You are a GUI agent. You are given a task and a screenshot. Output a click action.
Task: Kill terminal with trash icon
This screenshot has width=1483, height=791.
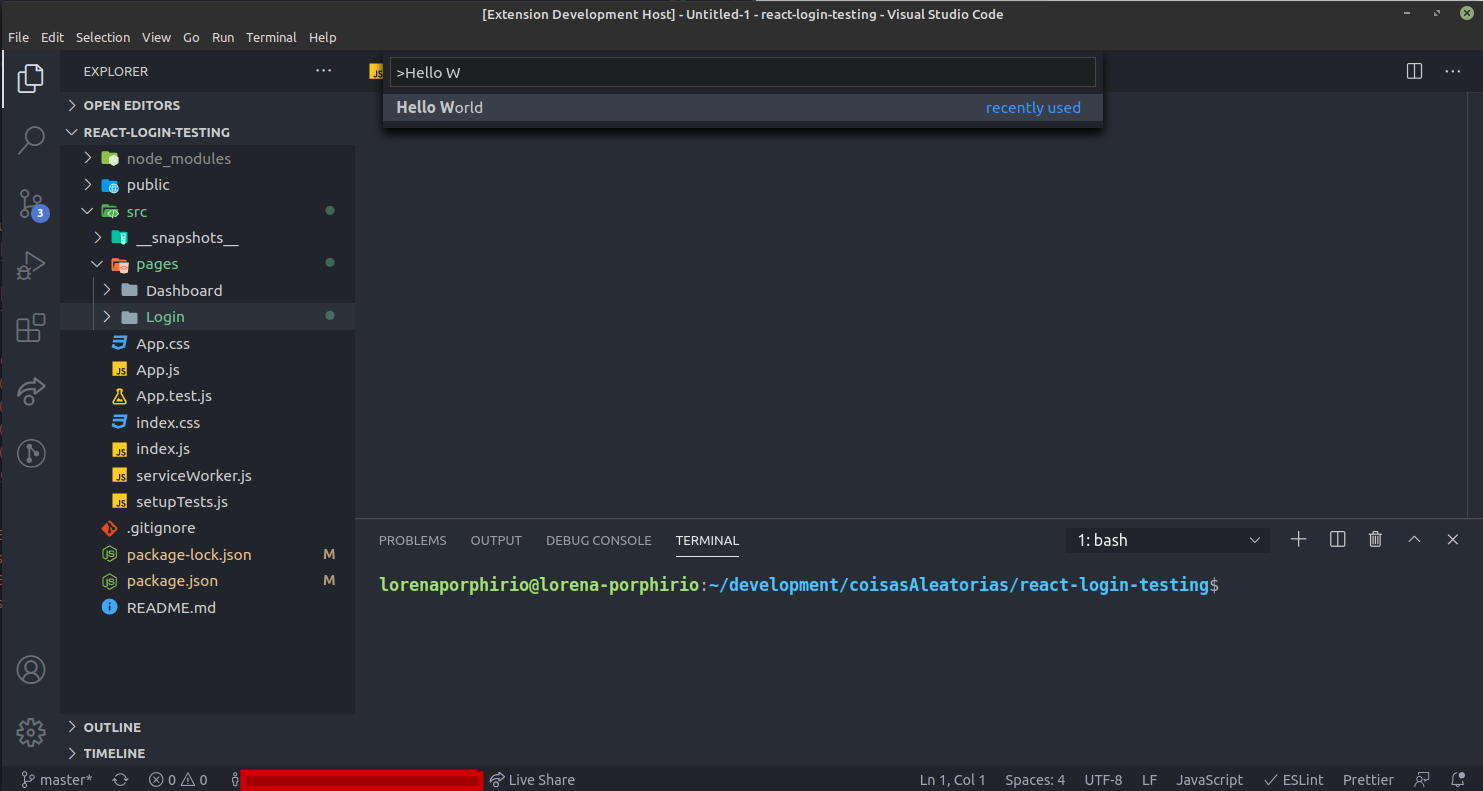click(x=1375, y=539)
